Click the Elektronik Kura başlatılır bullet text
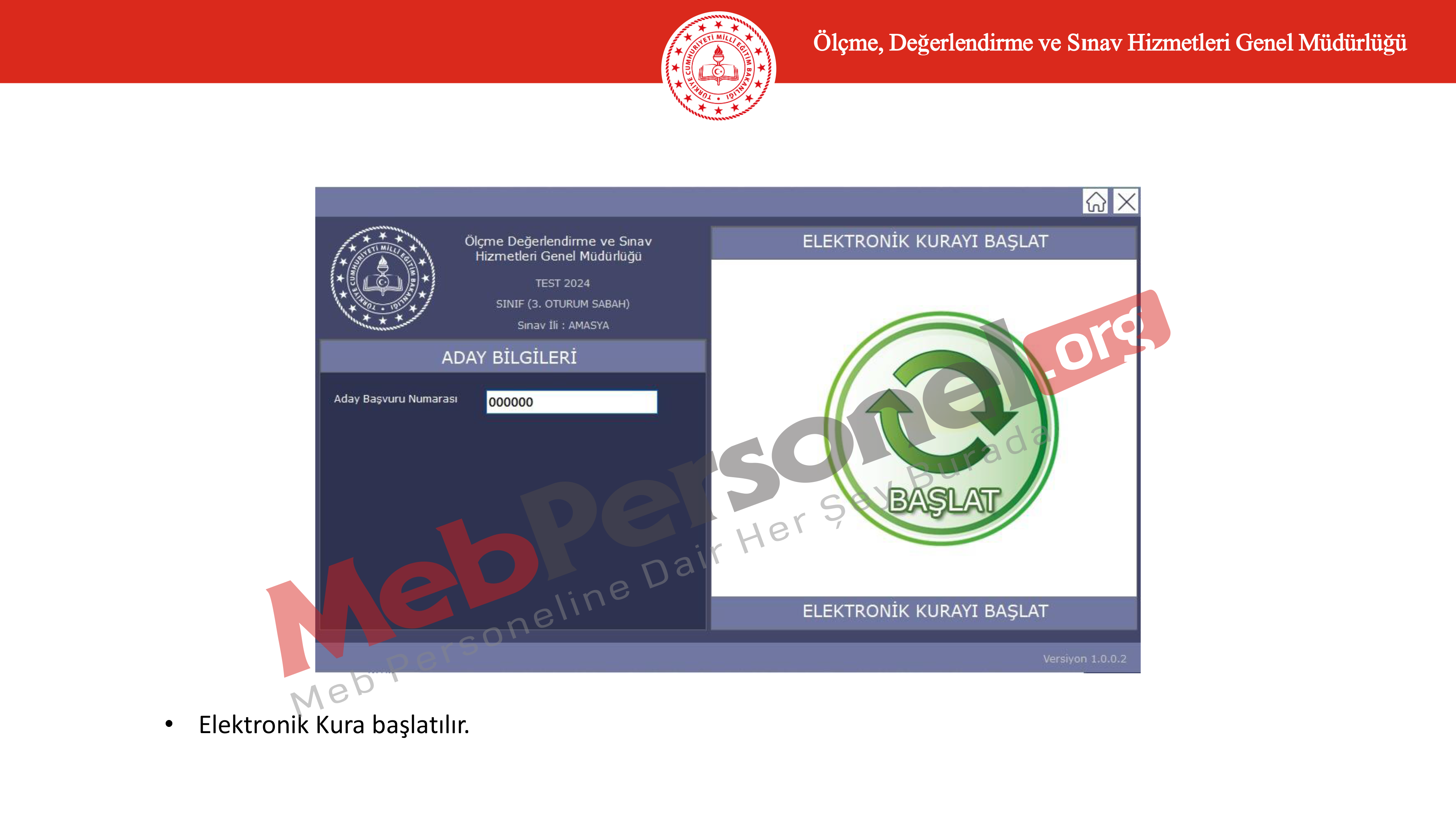1456x819 pixels. [333, 725]
